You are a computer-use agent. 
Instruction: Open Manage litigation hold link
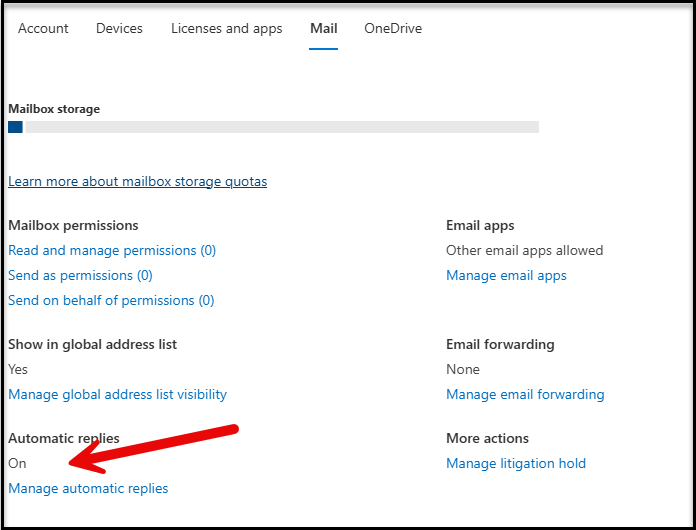pyautogui.click(x=516, y=463)
